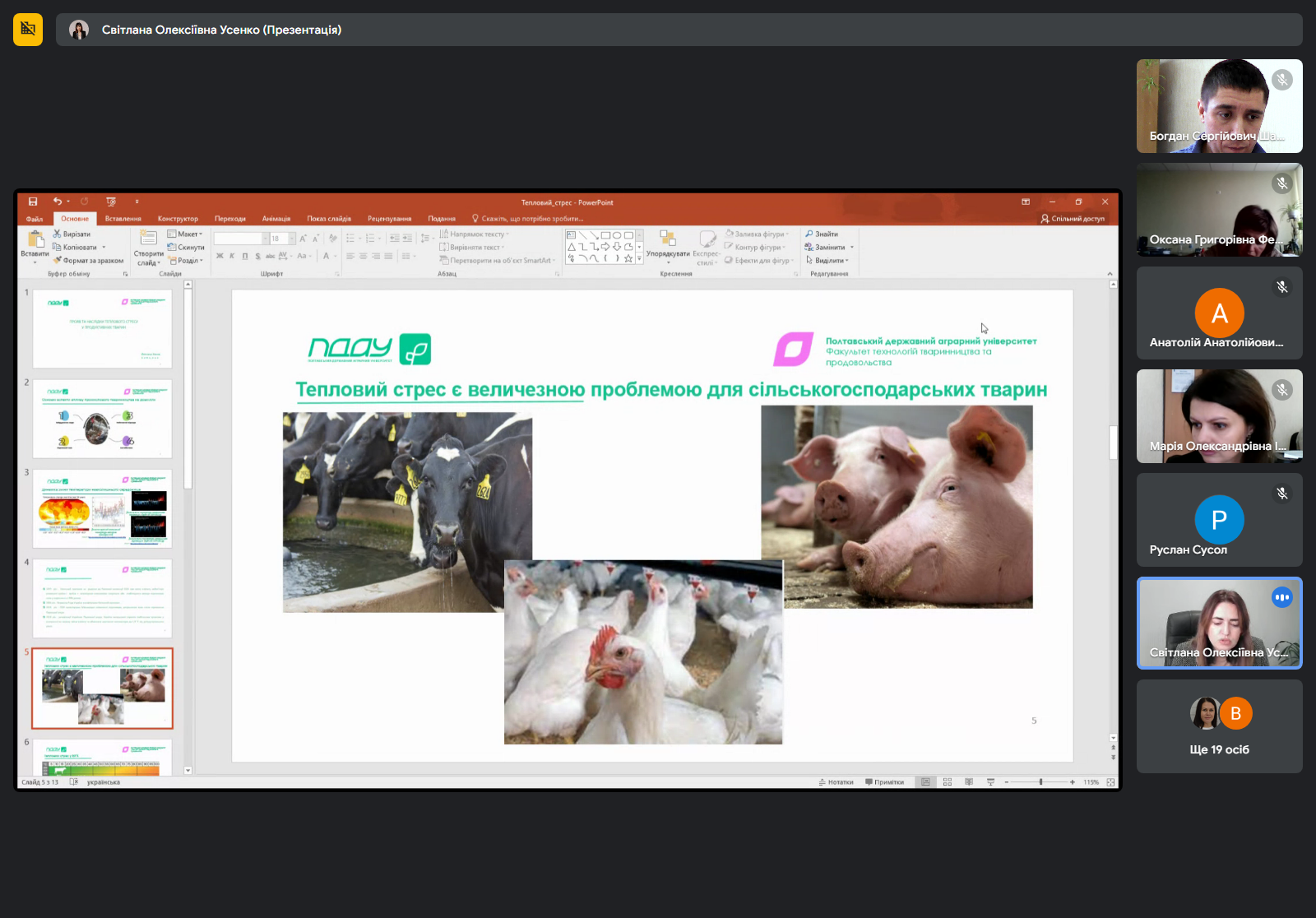The height and width of the screenshot is (918, 1316).
Task: Click the Вставити (Paste) clipboard icon
Action: pyautogui.click(x=35, y=239)
